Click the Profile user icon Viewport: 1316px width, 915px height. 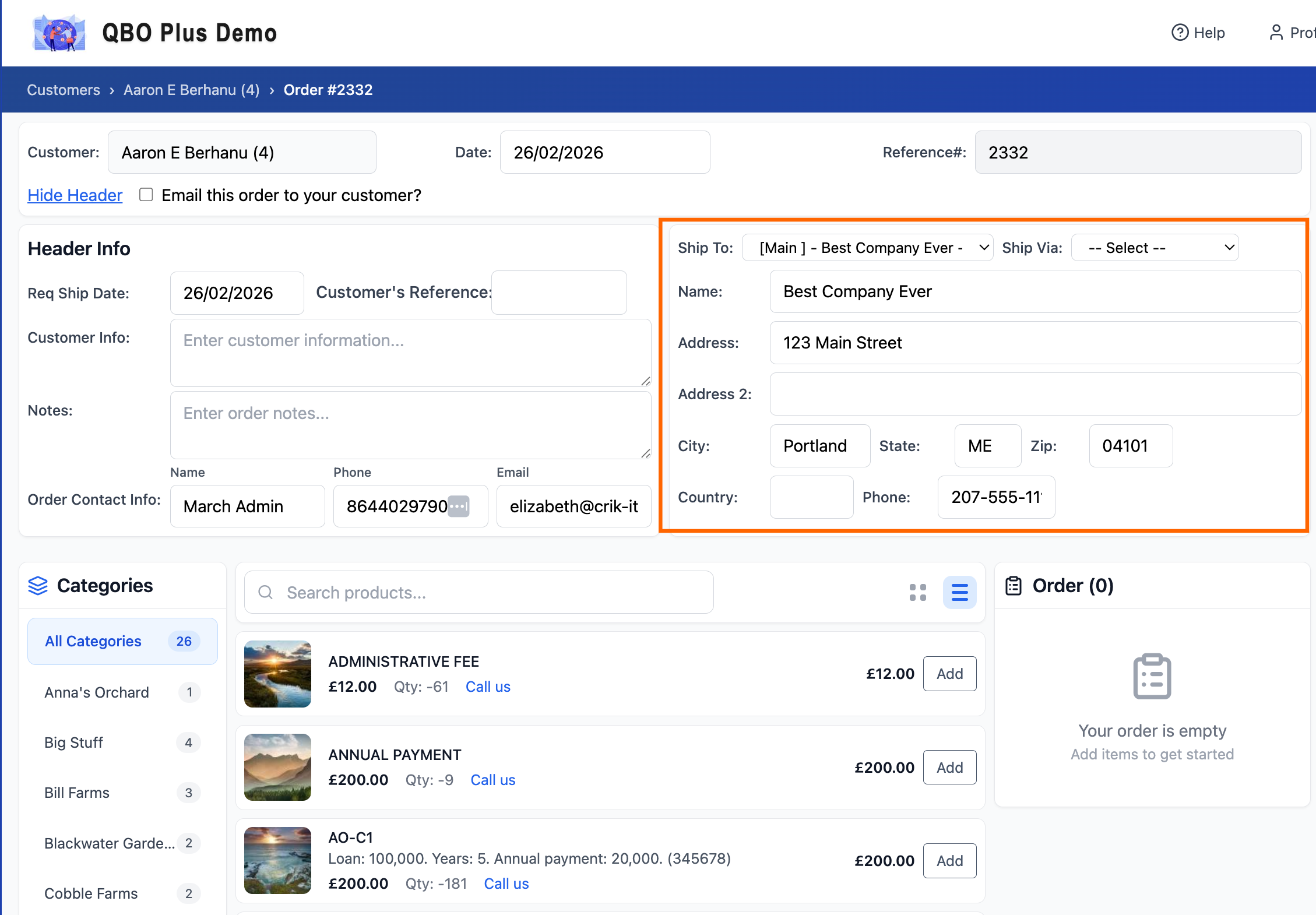point(1276,33)
